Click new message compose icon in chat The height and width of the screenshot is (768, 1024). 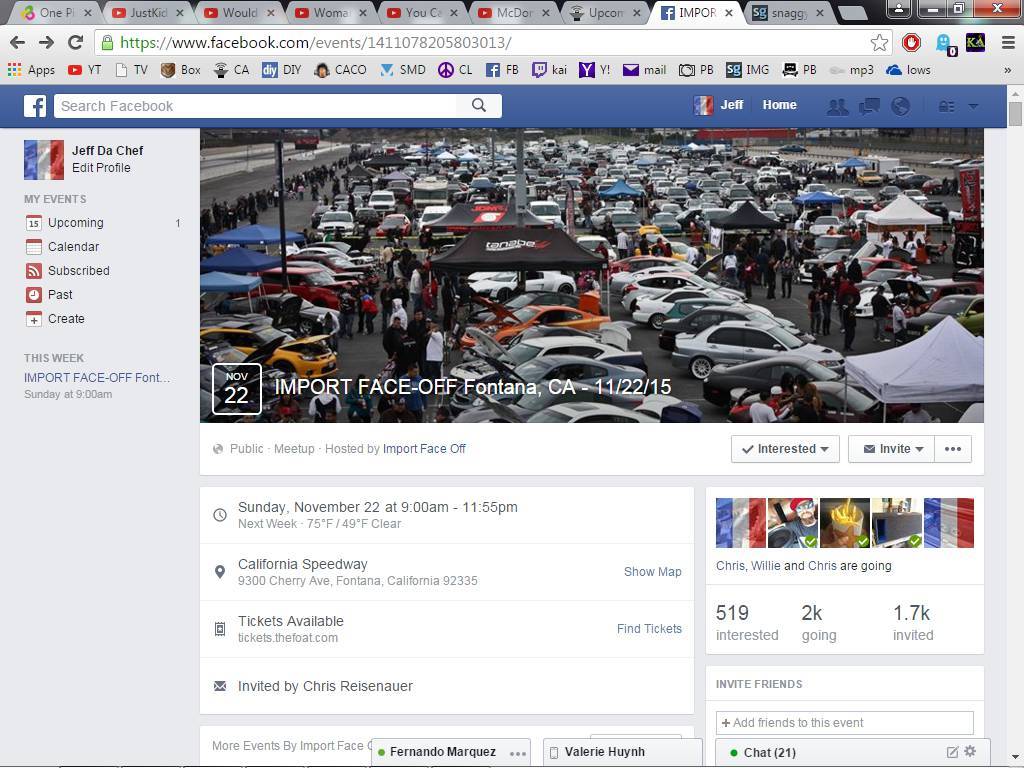pos(952,752)
